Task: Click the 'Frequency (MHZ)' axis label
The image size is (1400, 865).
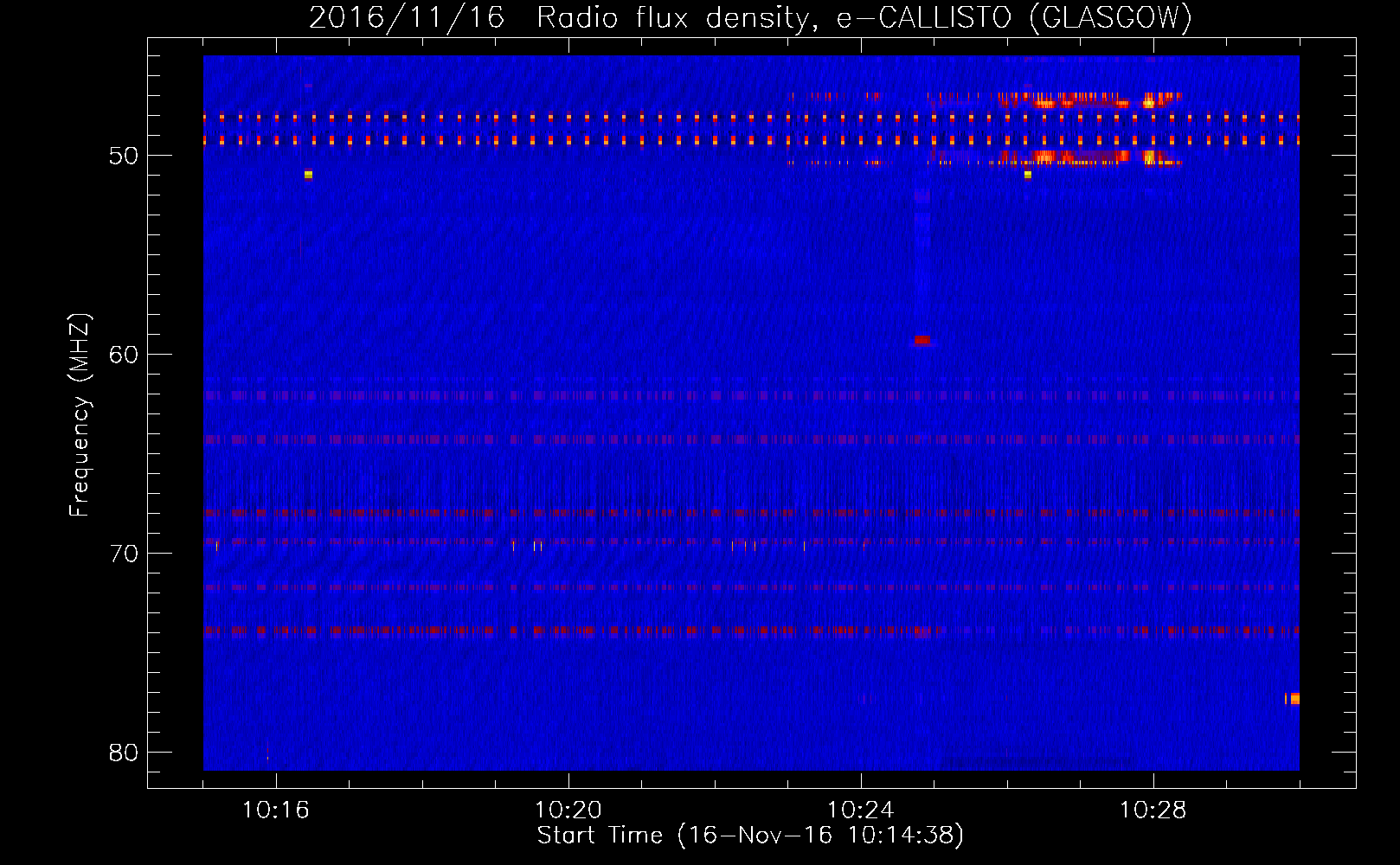Action: click(x=79, y=415)
